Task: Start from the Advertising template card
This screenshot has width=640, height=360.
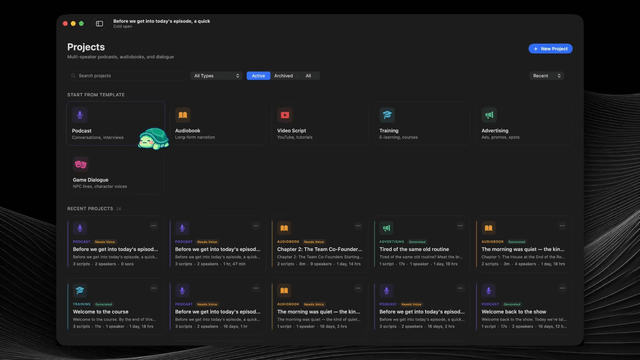Action: pos(524,123)
